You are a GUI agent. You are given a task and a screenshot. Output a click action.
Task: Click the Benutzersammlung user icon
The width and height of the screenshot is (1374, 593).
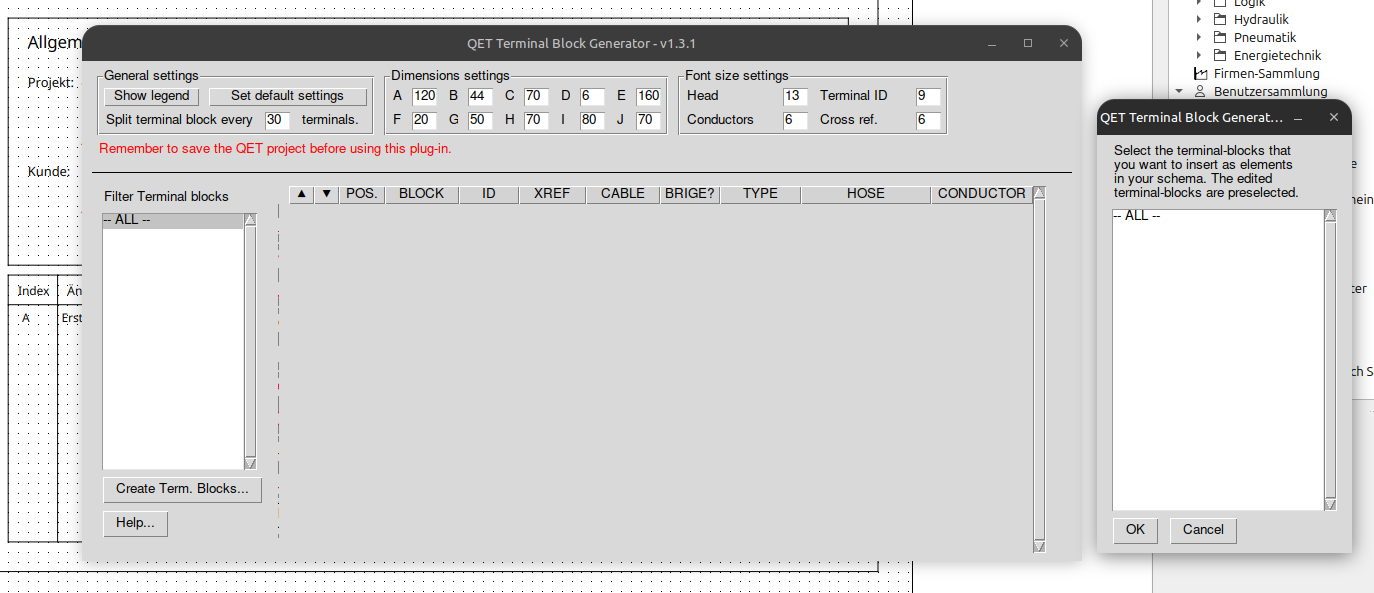click(x=1201, y=92)
